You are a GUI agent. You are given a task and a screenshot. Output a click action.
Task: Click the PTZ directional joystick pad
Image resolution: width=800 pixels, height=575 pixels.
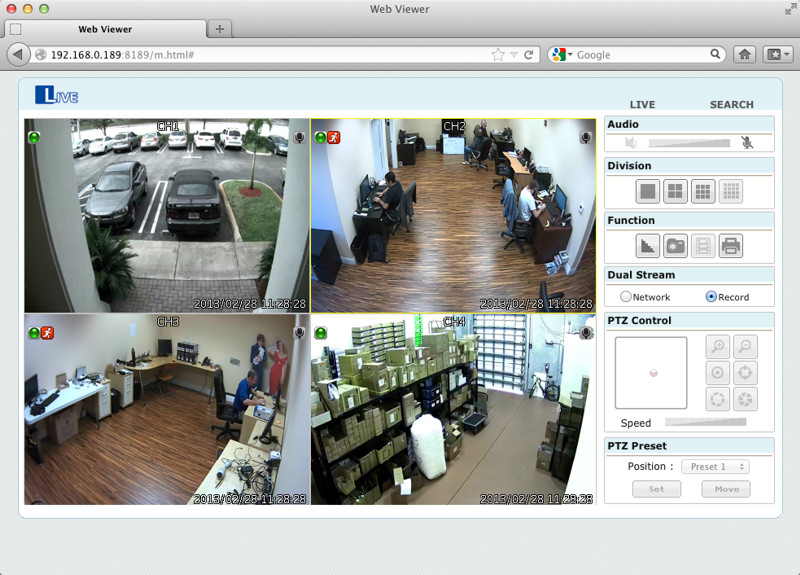(651, 372)
